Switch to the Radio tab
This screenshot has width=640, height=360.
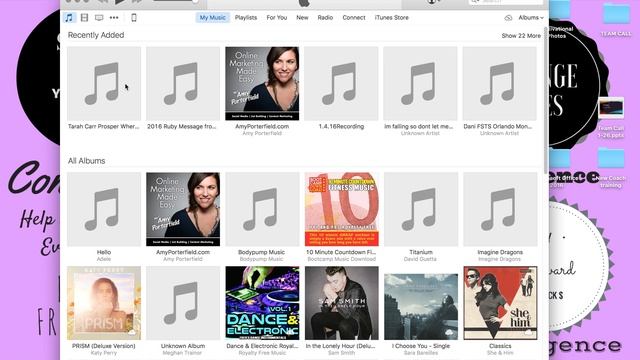click(325, 18)
